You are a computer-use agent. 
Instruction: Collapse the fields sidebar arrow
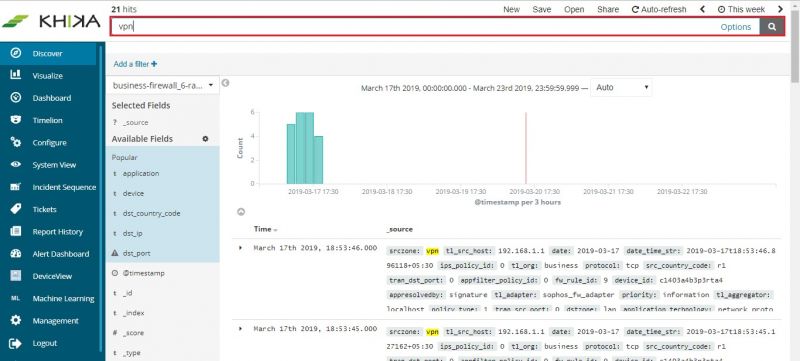pos(225,83)
